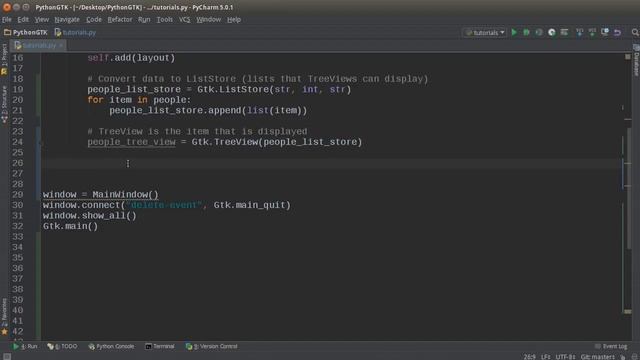The image size is (640, 360).
Task: Click the tutorials.py breadcrumb in navigation bar
Action: [x=75, y=32]
